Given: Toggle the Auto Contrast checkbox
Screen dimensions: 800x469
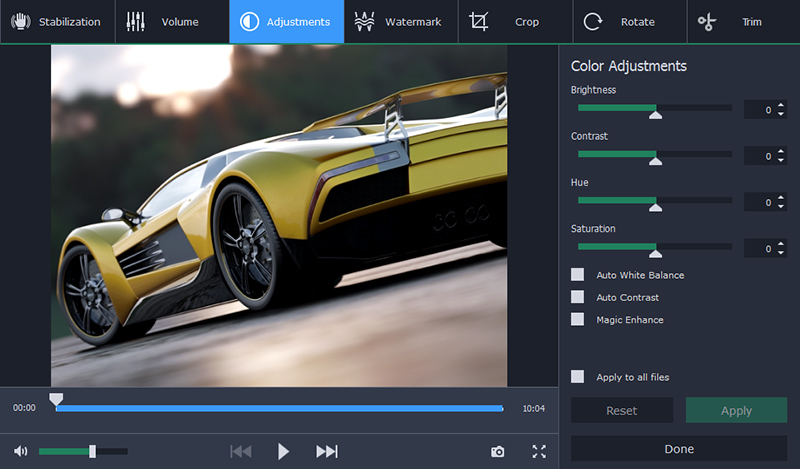Looking at the screenshot, I should click(x=577, y=297).
